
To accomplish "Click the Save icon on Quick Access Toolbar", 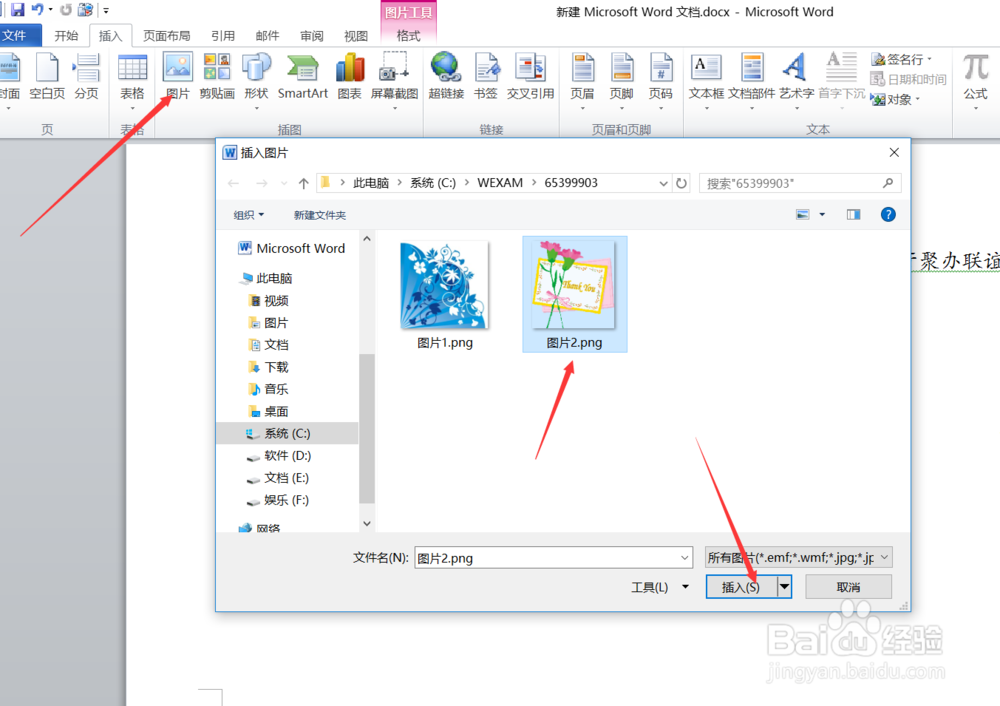I will point(17,9).
